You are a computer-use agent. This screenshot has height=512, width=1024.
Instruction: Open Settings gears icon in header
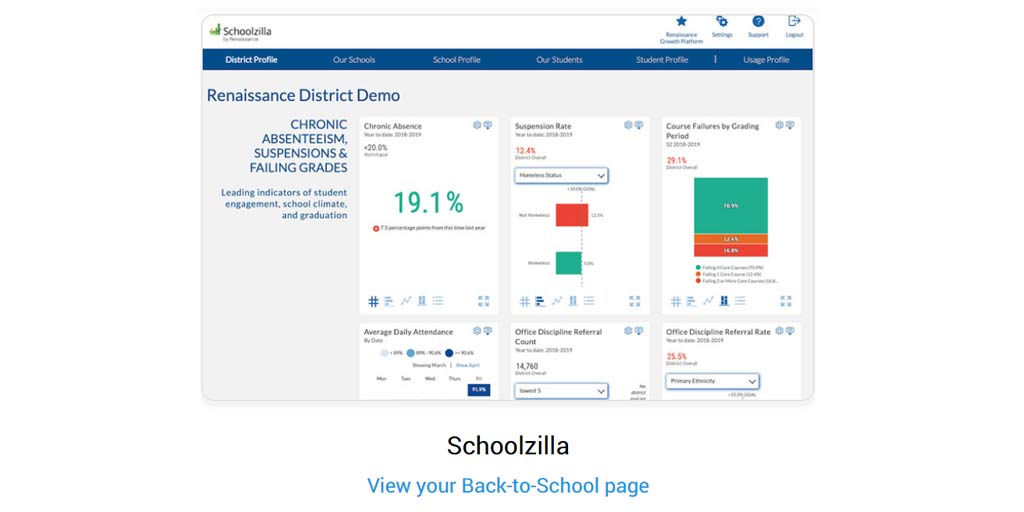click(x=722, y=22)
